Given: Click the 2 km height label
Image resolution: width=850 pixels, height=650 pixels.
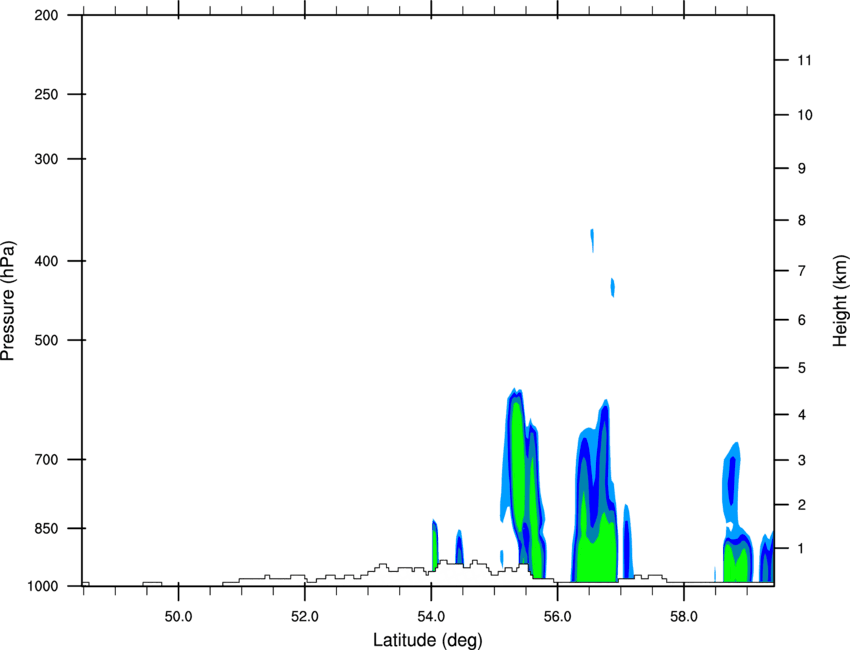Looking at the screenshot, I should click(802, 505).
